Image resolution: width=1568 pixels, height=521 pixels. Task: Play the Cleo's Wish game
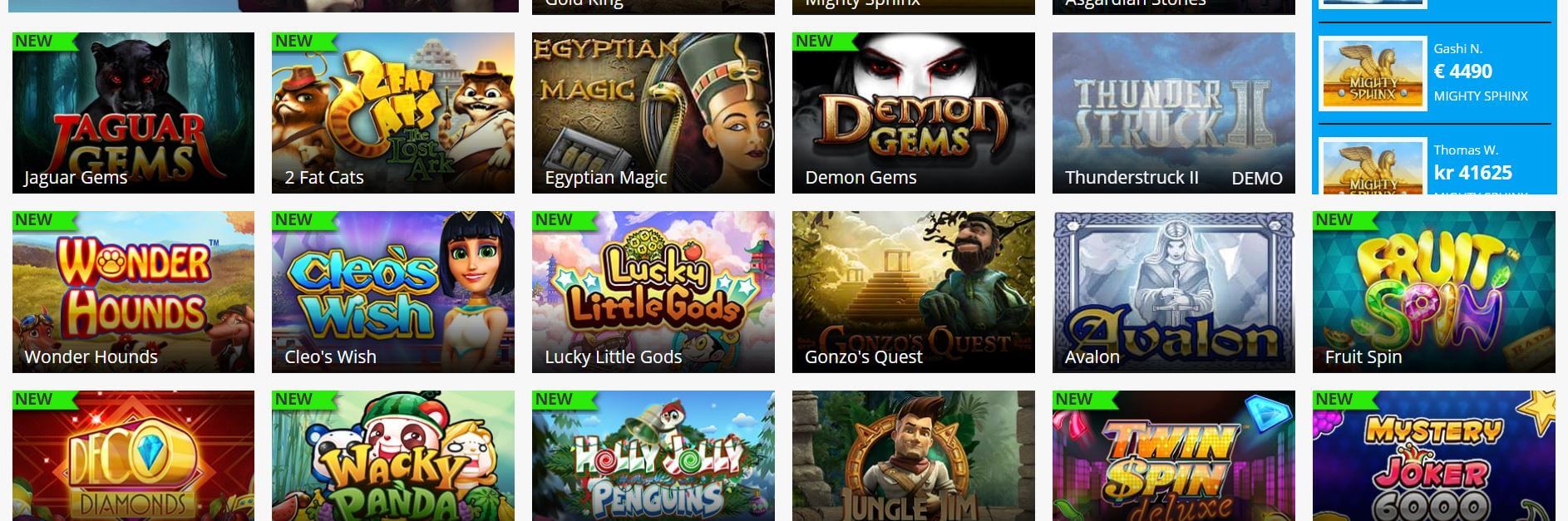pos(393,292)
